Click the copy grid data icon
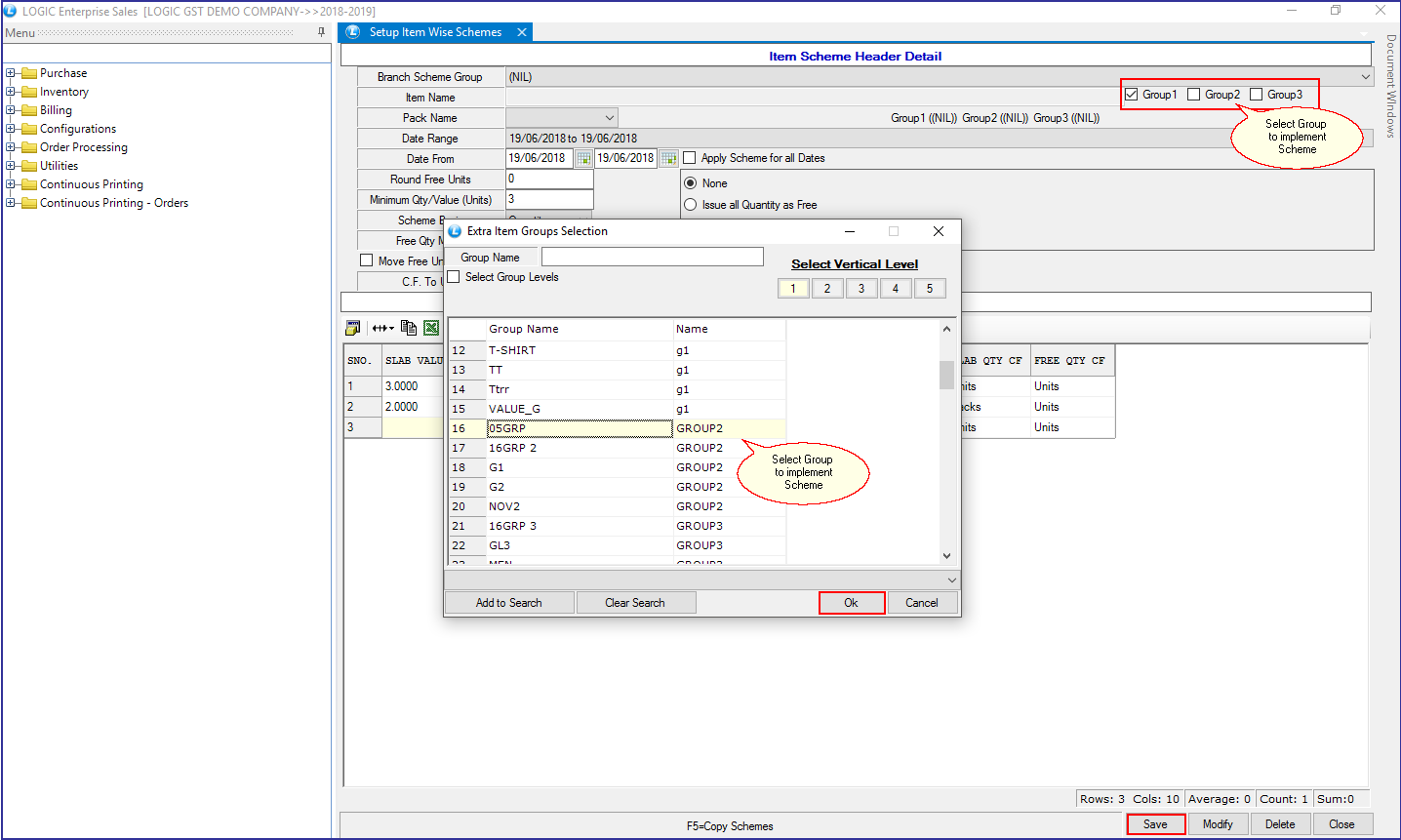This screenshot has width=1401, height=840. click(x=409, y=329)
